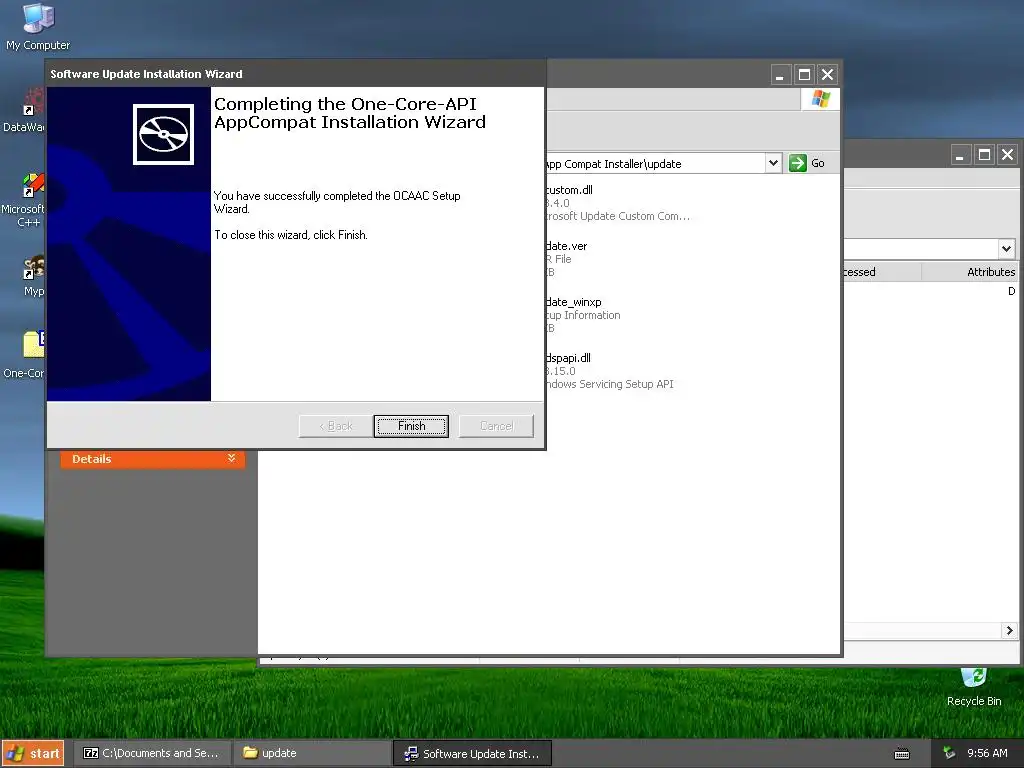Click the keyboard icon in system tray
The height and width of the screenshot is (768, 1024).
click(x=902, y=754)
